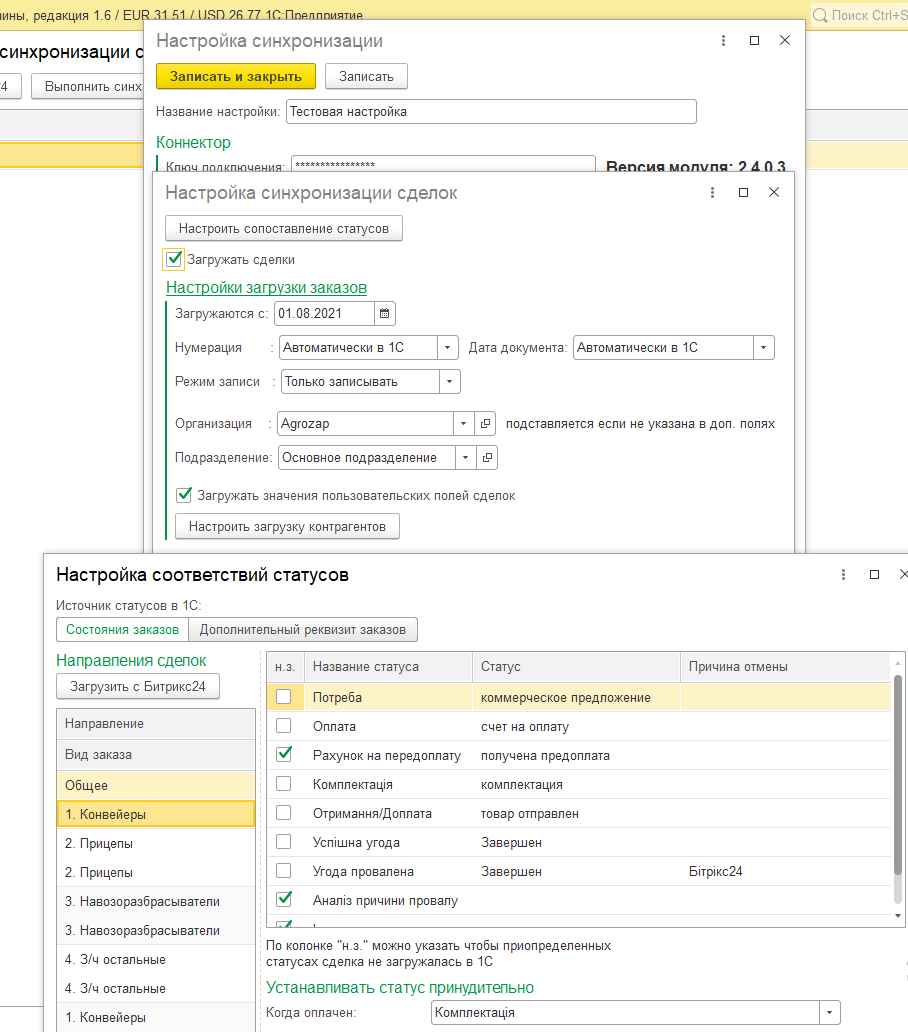Click Настроить сопоставление статусов button

coord(284,228)
